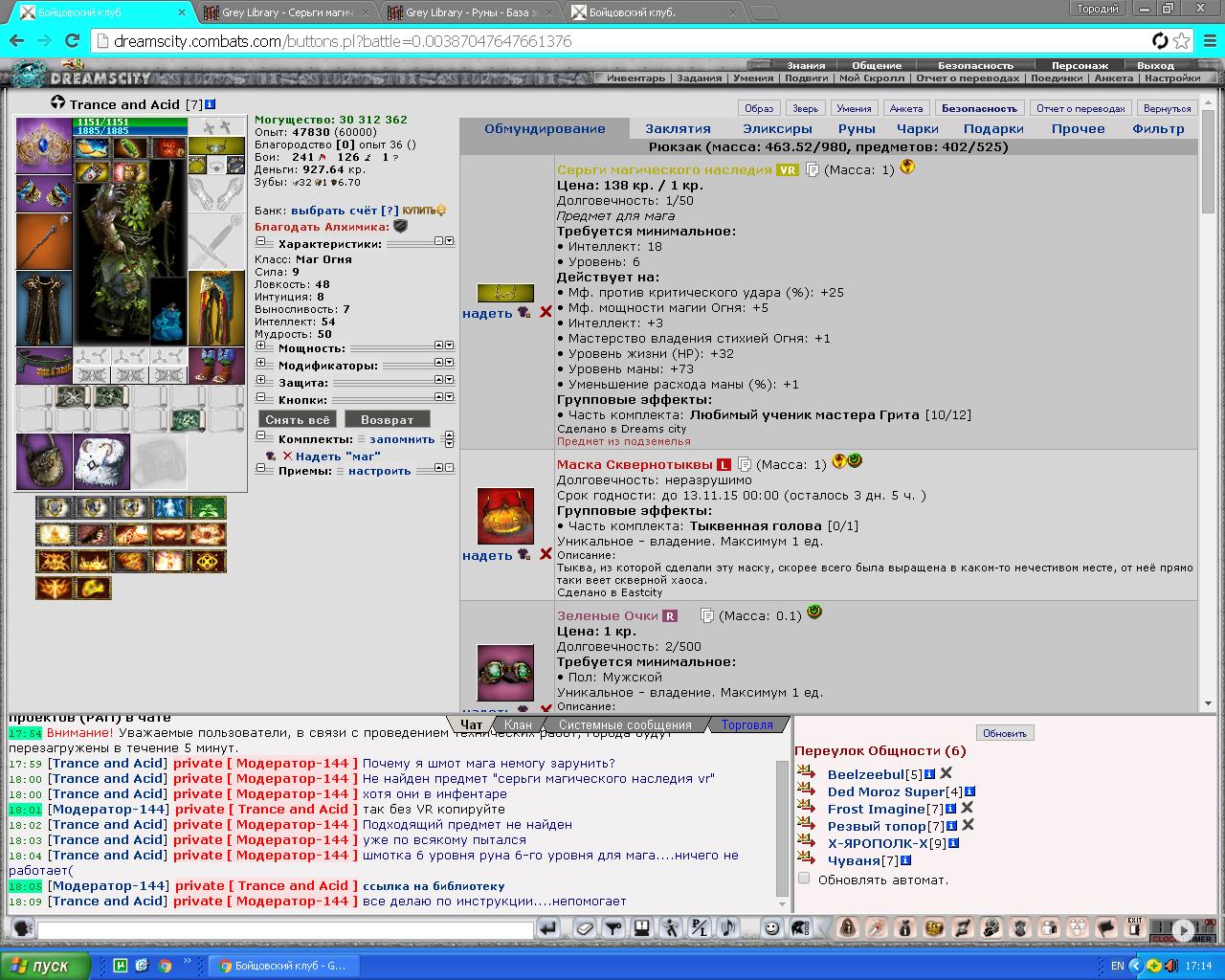Image resolution: width=1225 pixels, height=980 pixels.
Task: Collapse the Кнопки section
Action: coord(260,399)
